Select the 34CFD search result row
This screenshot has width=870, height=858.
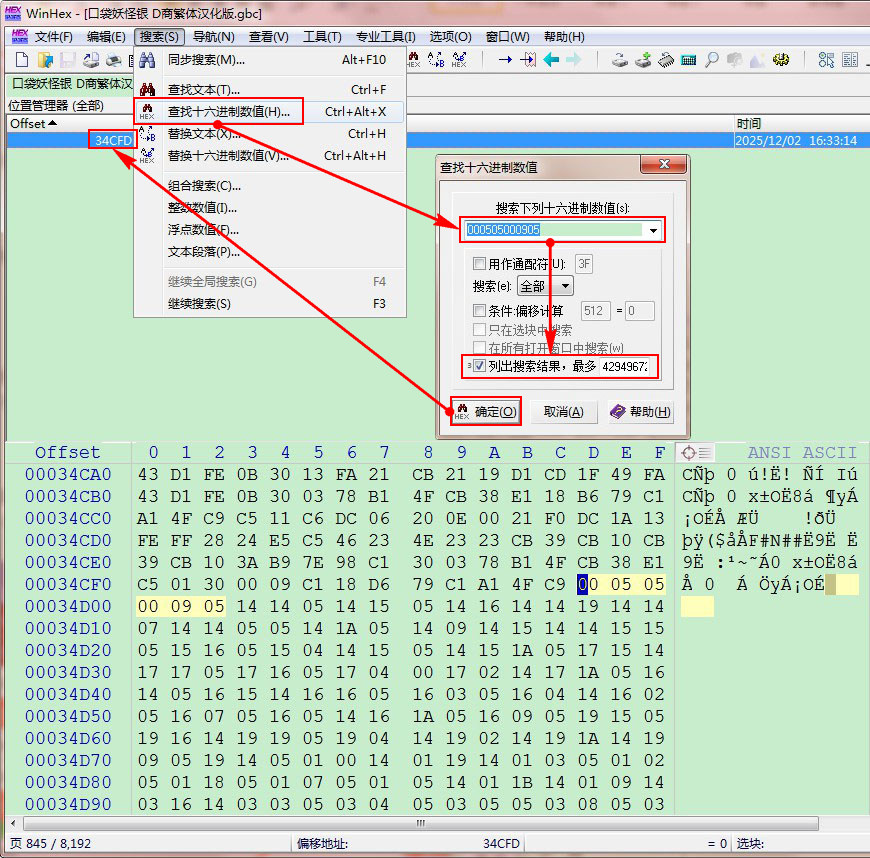[x=437, y=140]
